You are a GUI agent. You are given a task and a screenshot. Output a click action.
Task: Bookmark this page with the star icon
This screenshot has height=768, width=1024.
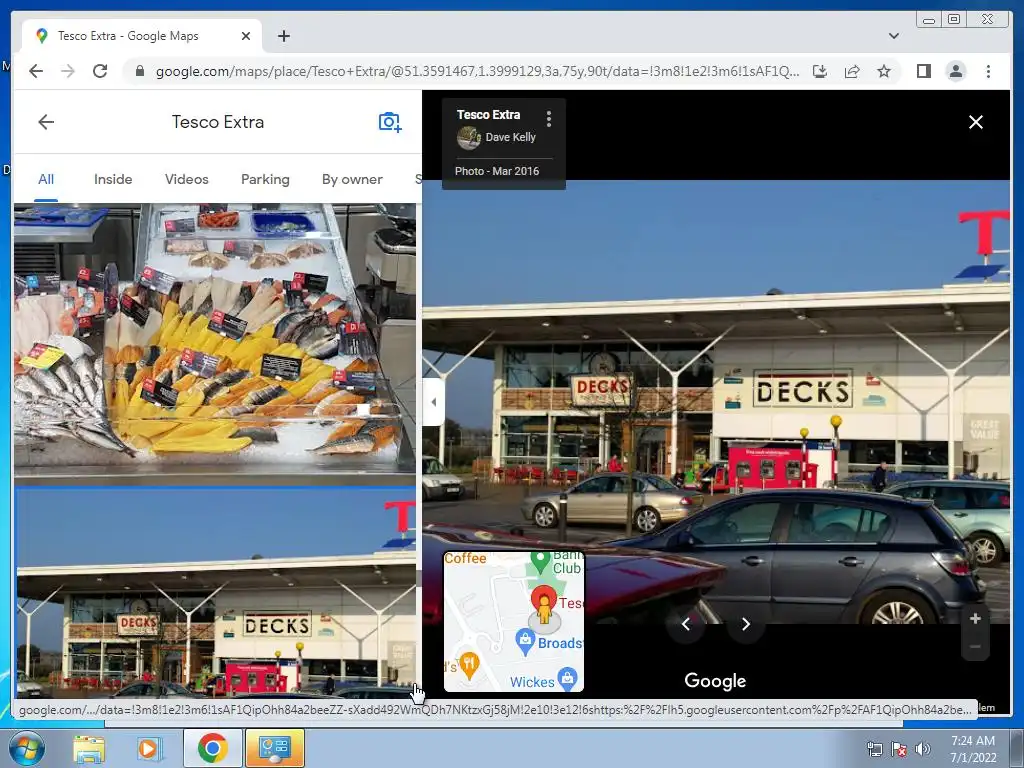click(884, 71)
